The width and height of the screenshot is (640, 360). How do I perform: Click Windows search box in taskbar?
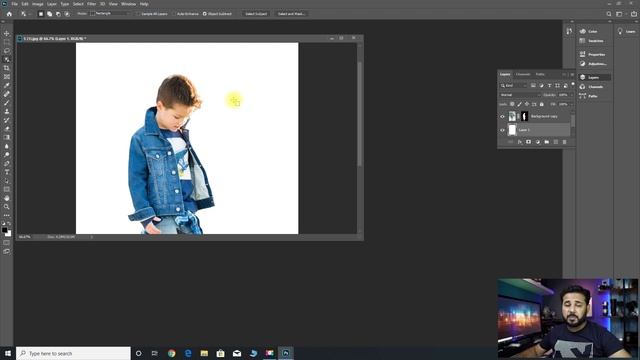73,353
